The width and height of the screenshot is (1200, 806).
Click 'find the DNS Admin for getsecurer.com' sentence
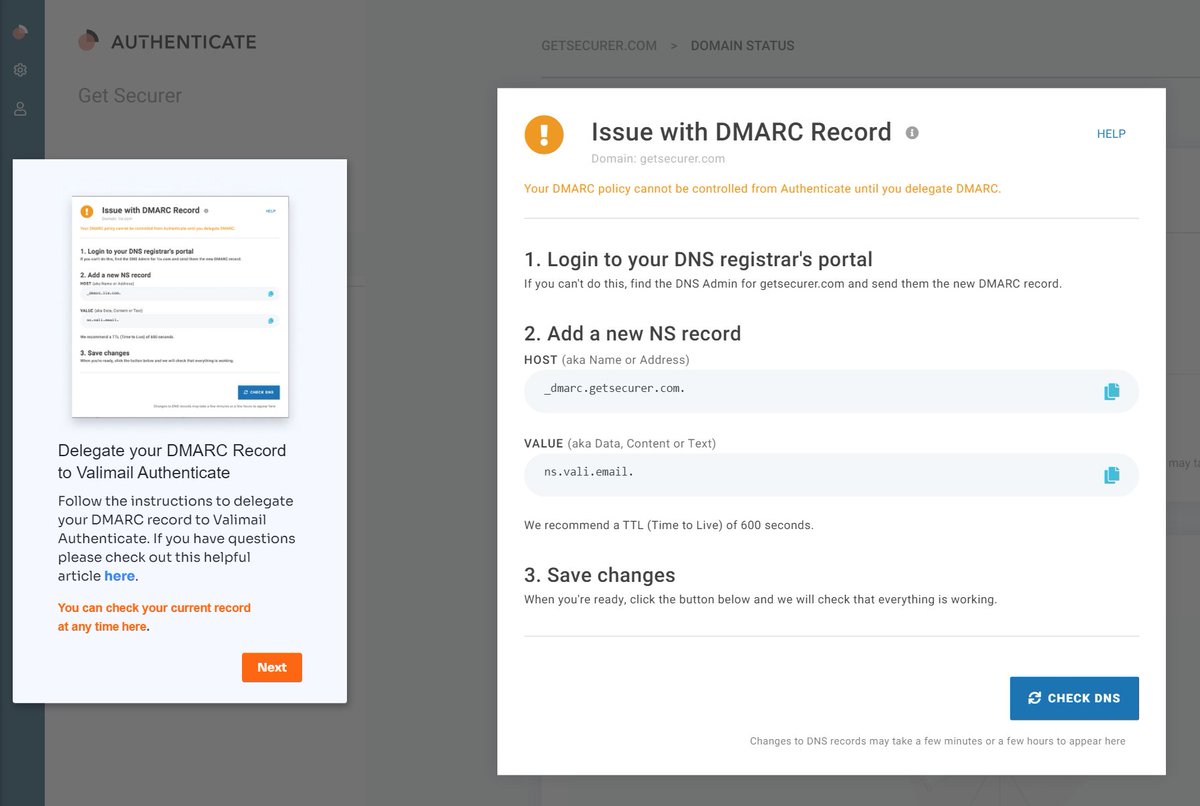793,283
